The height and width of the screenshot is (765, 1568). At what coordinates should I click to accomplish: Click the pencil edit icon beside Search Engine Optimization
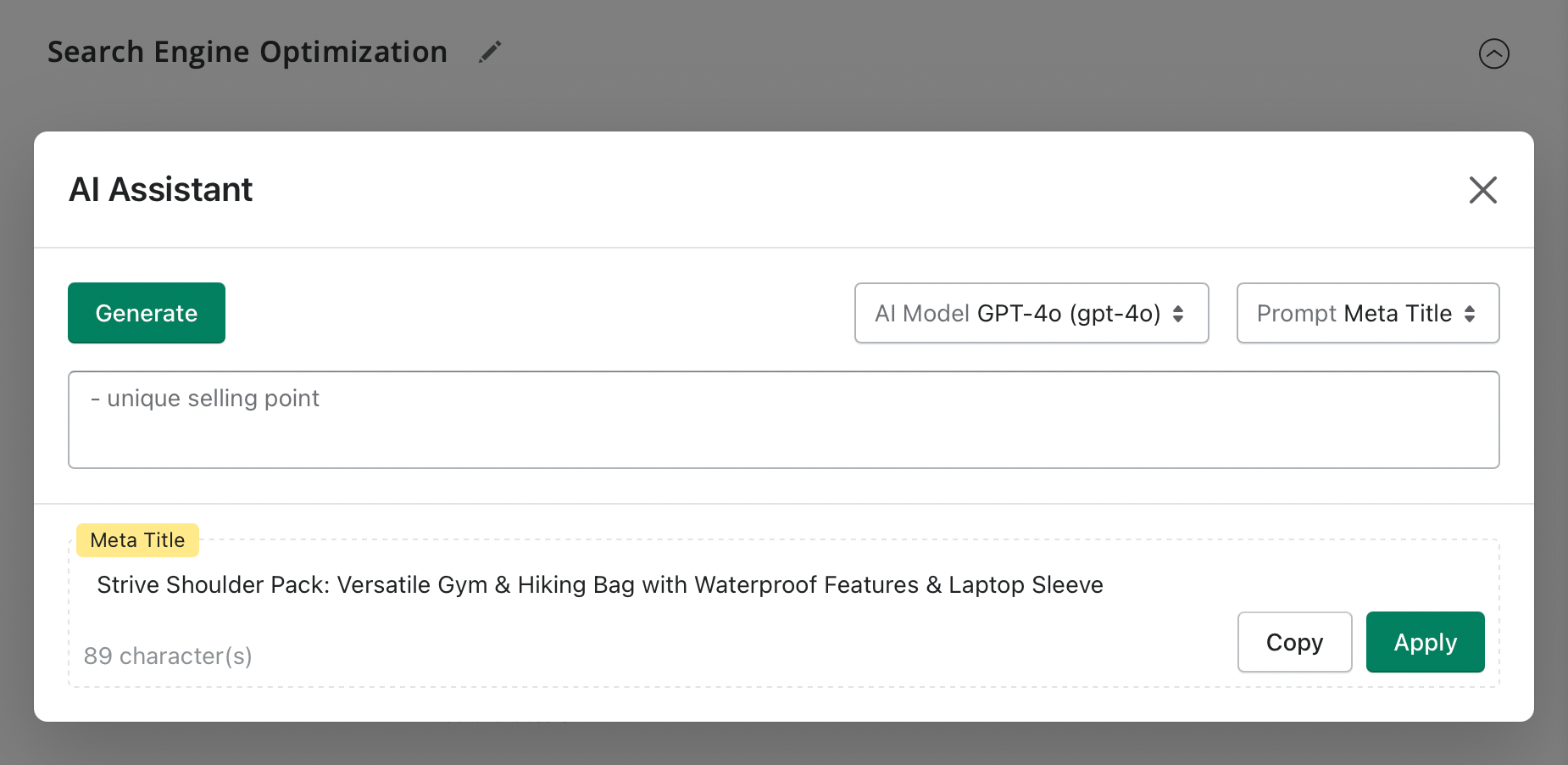tap(490, 53)
